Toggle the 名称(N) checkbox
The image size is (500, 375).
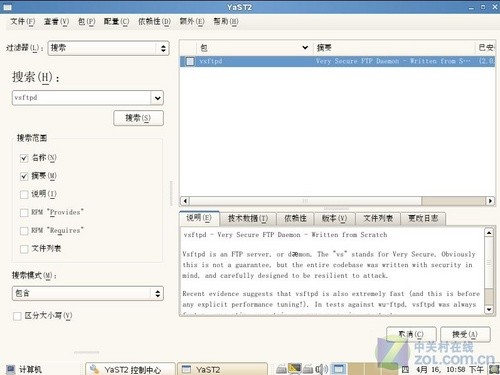pyautogui.click(x=24, y=158)
